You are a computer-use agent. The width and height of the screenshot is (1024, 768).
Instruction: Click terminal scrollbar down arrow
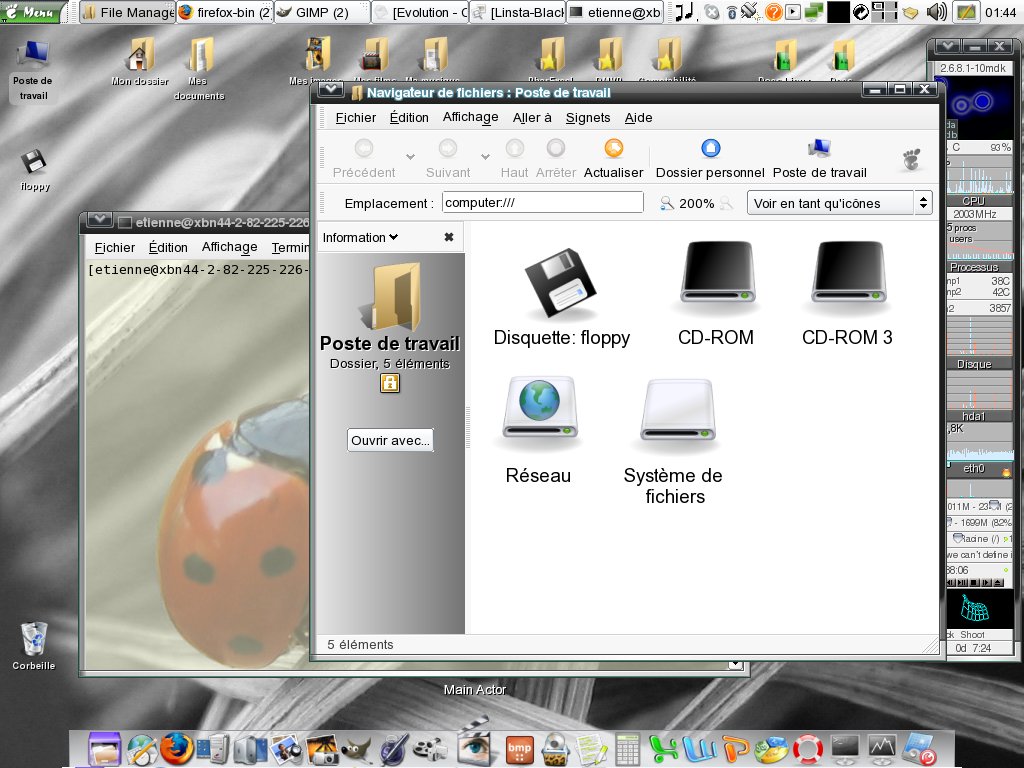click(x=735, y=665)
